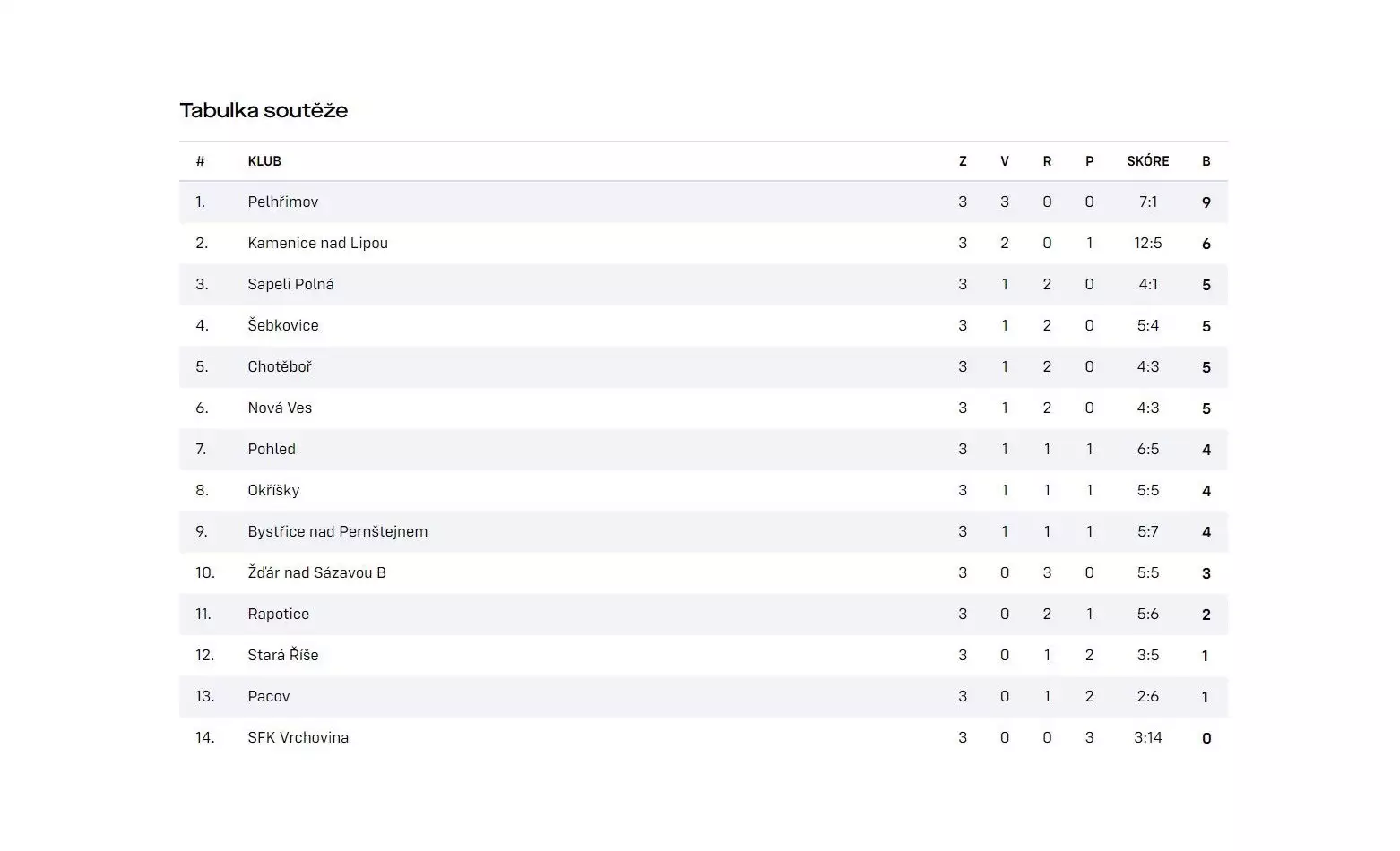
Task: Click the Tabulka soutěže heading
Action: (x=264, y=110)
